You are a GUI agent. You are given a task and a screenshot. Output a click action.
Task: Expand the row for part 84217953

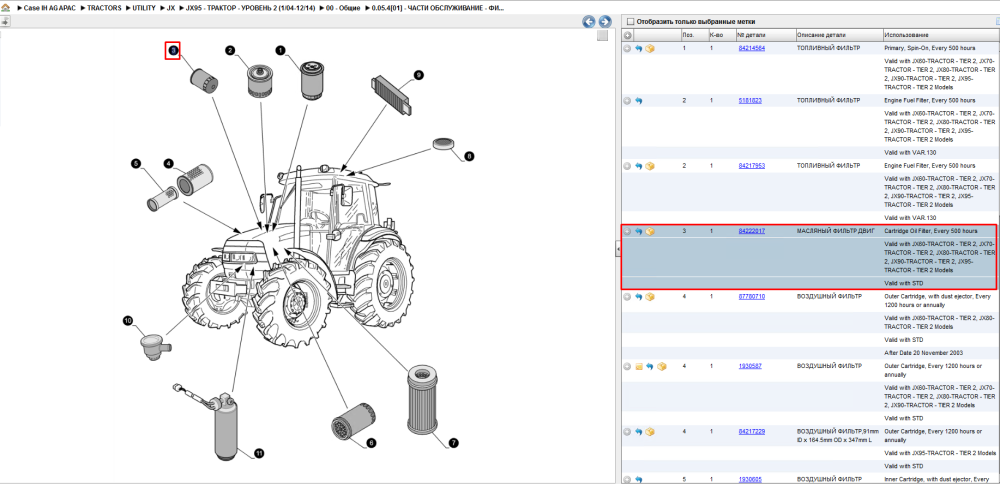[x=628, y=166]
